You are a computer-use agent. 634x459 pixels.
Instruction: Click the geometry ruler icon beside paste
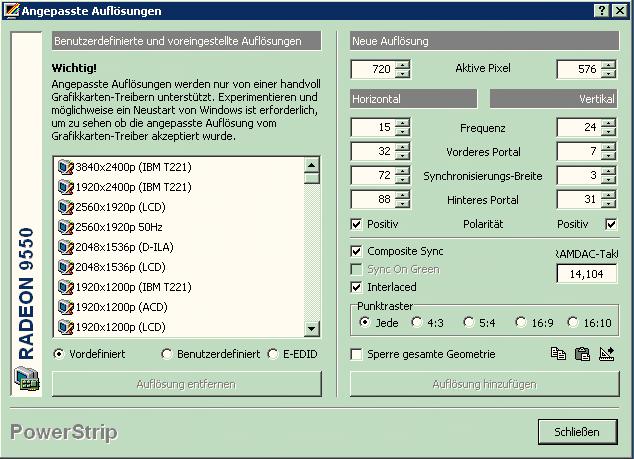point(606,354)
